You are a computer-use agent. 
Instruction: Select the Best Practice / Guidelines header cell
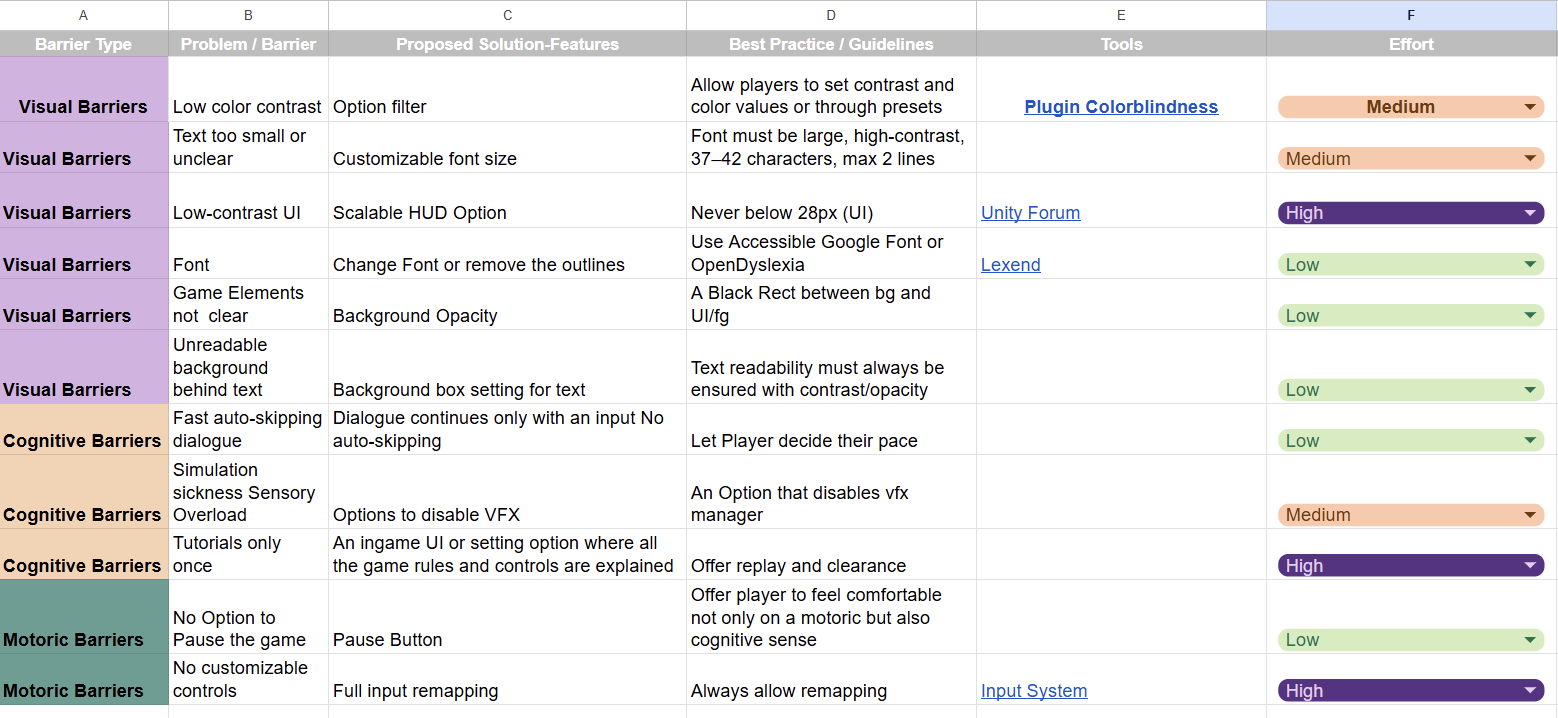coord(831,44)
